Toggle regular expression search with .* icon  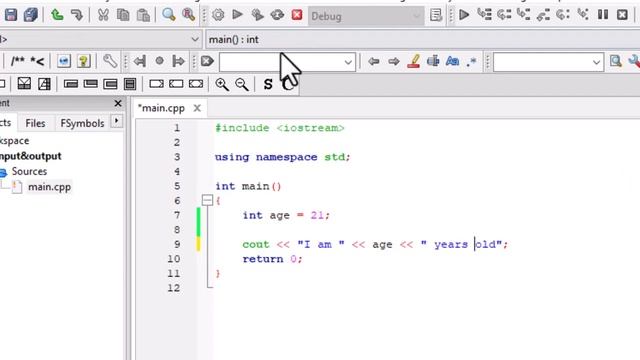472,61
